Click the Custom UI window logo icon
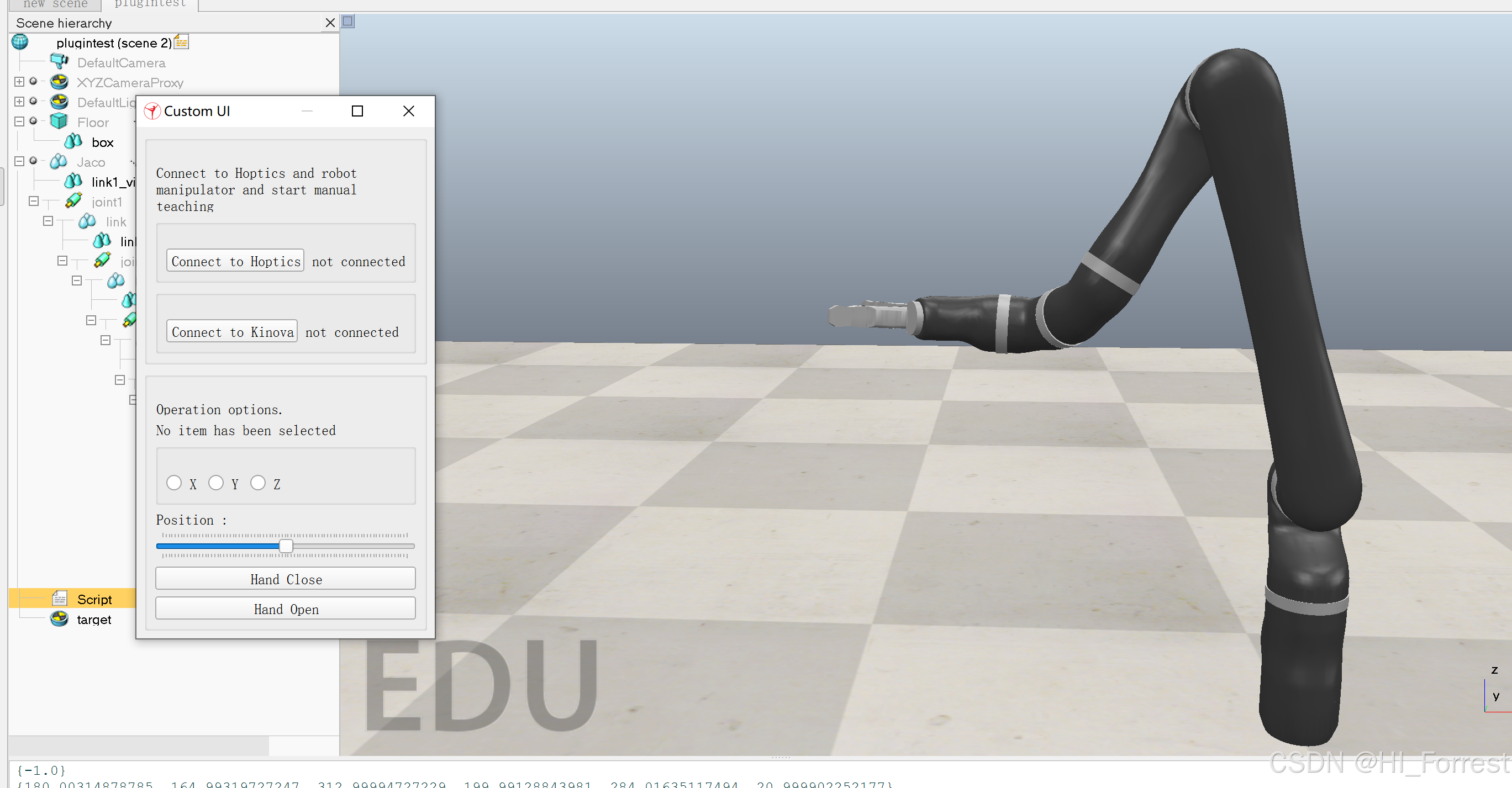 152,111
